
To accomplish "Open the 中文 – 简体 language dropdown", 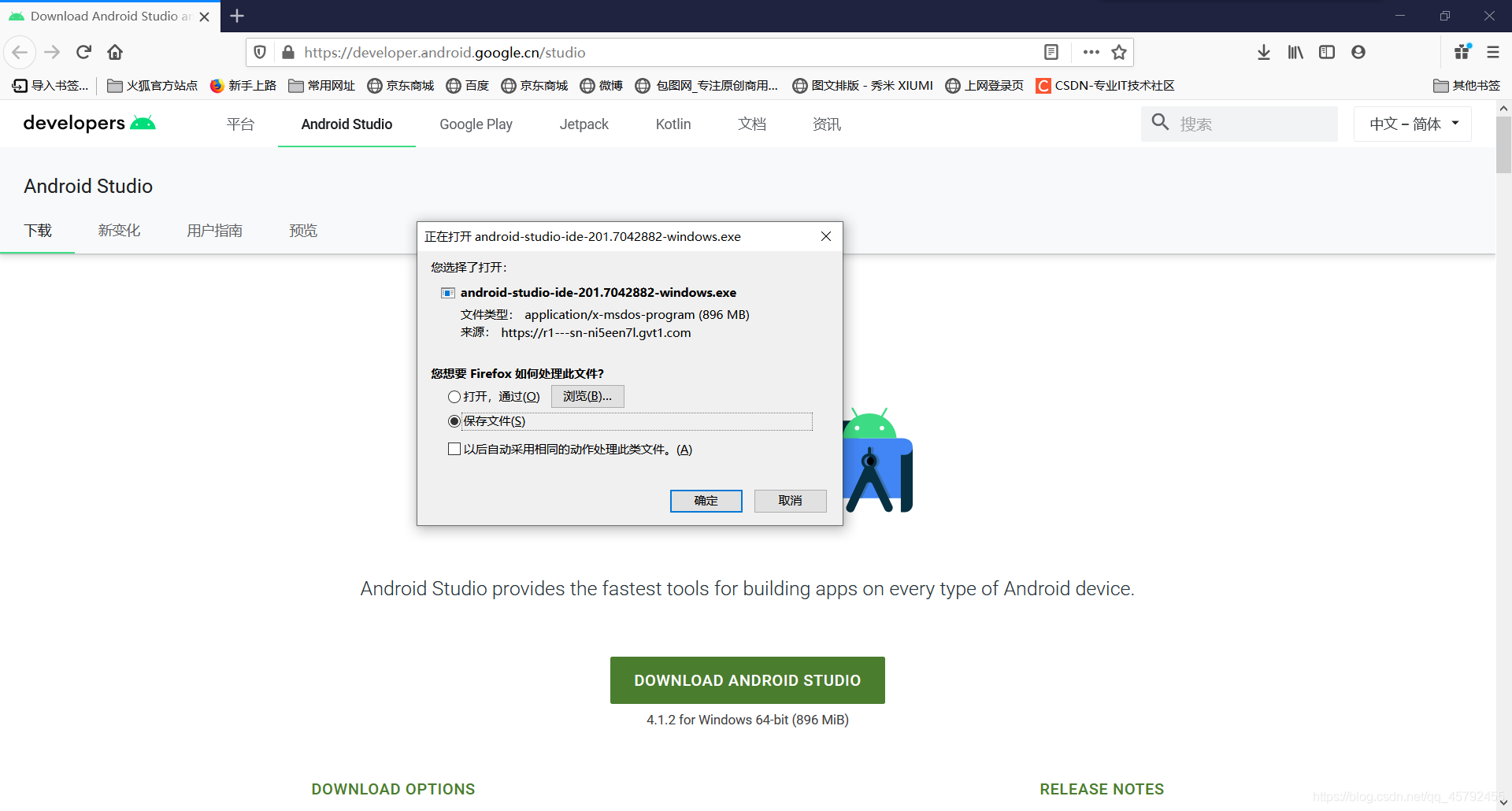I will [1413, 124].
